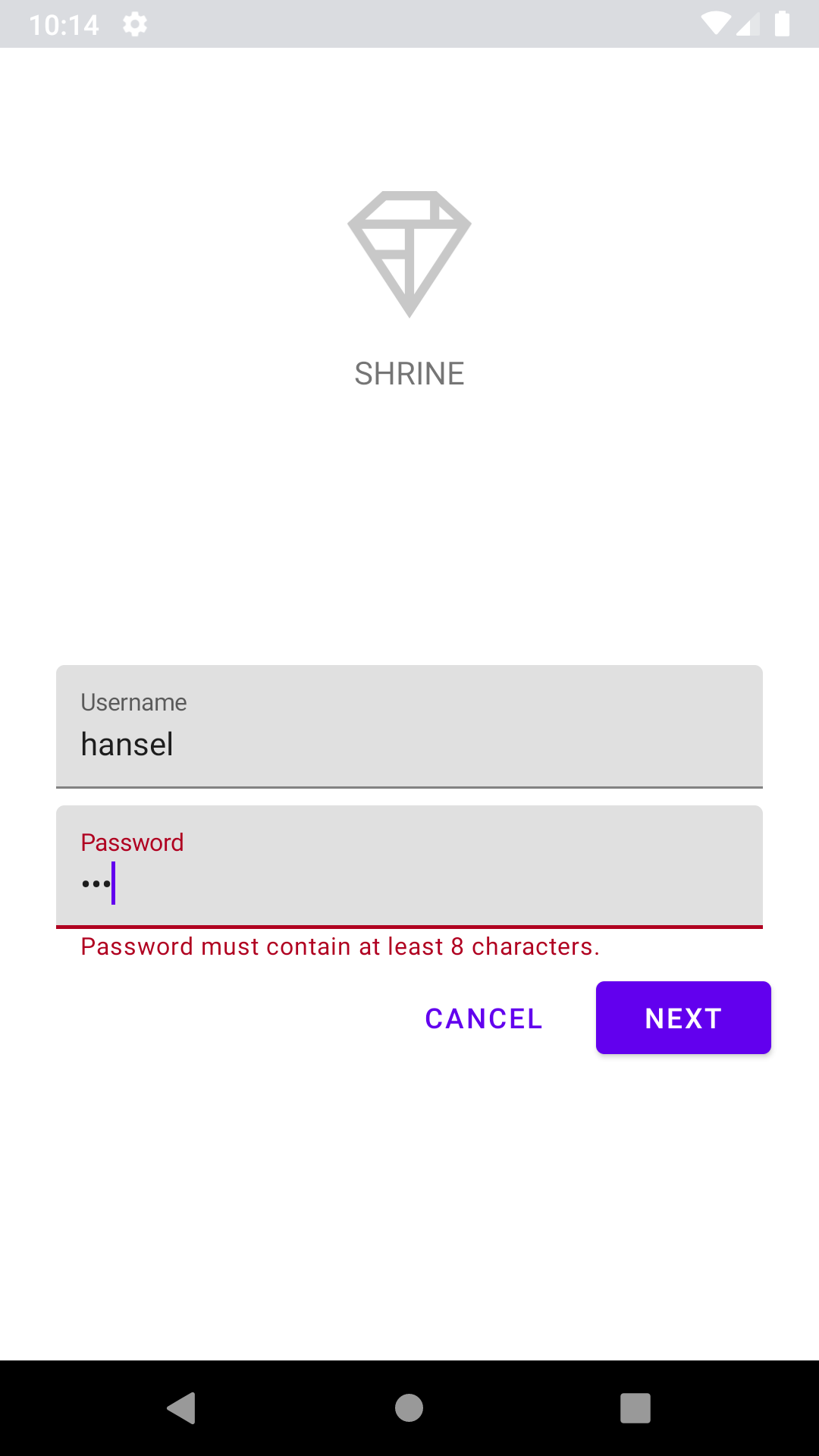Click the battery icon in status bar
This screenshot has width=819, height=1456.
click(x=782, y=24)
